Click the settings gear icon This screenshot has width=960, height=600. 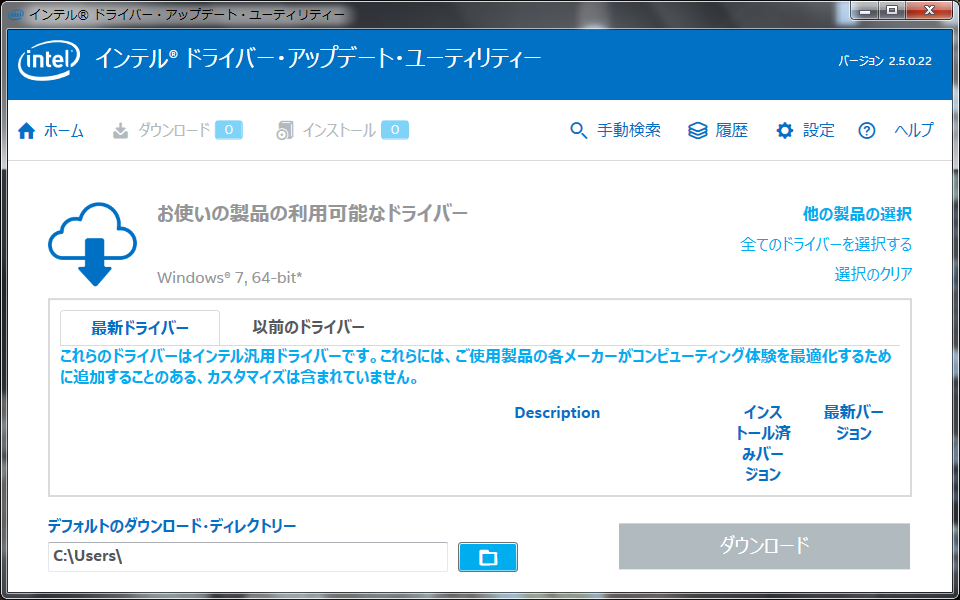(x=785, y=130)
